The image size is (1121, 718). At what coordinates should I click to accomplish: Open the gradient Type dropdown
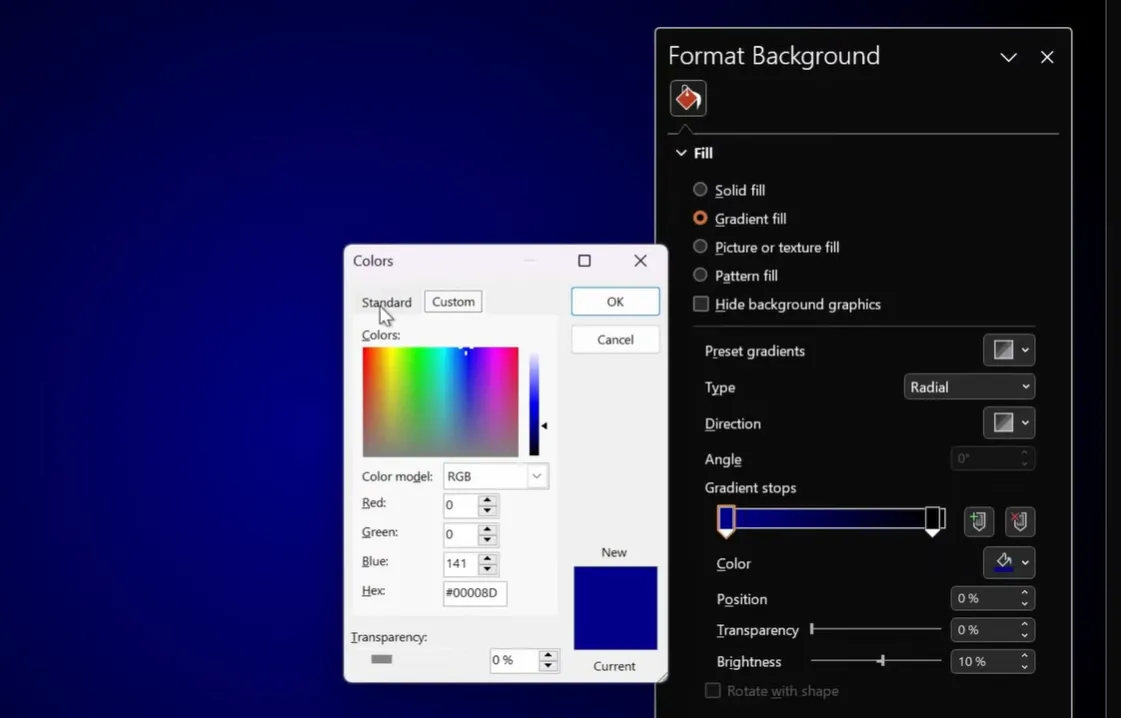point(969,387)
